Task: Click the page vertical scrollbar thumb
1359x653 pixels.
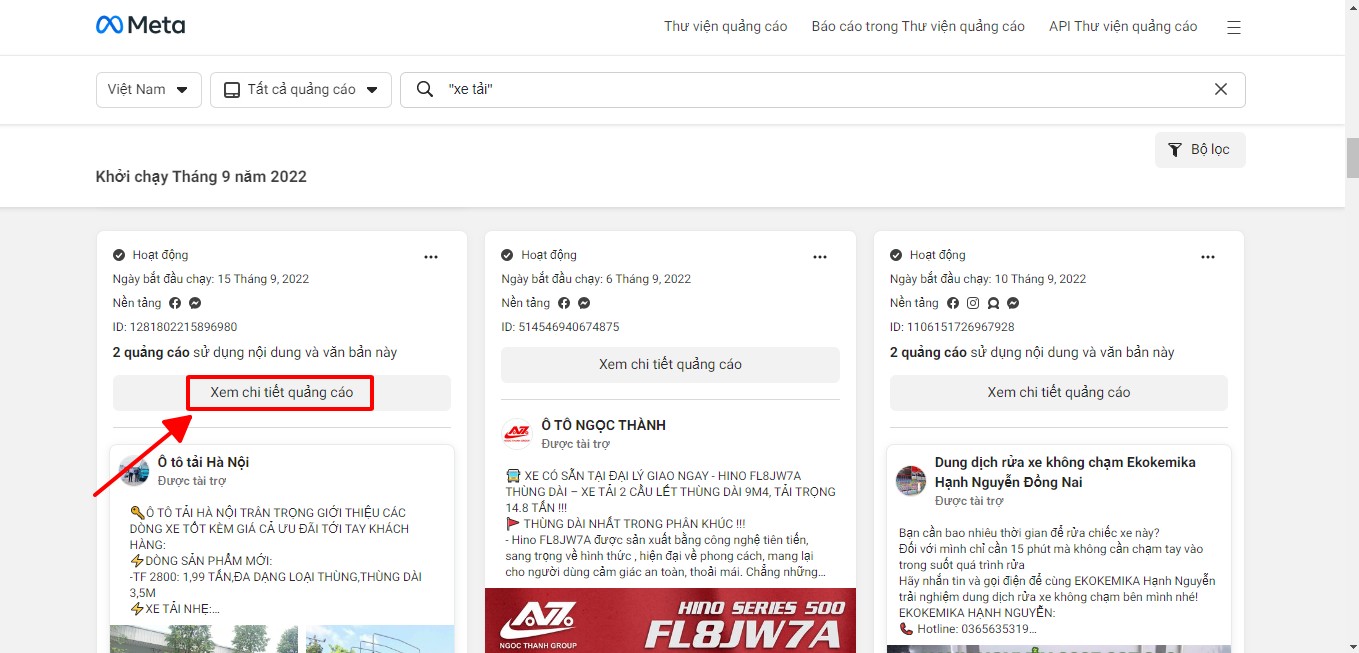Action: point(1352,157)
